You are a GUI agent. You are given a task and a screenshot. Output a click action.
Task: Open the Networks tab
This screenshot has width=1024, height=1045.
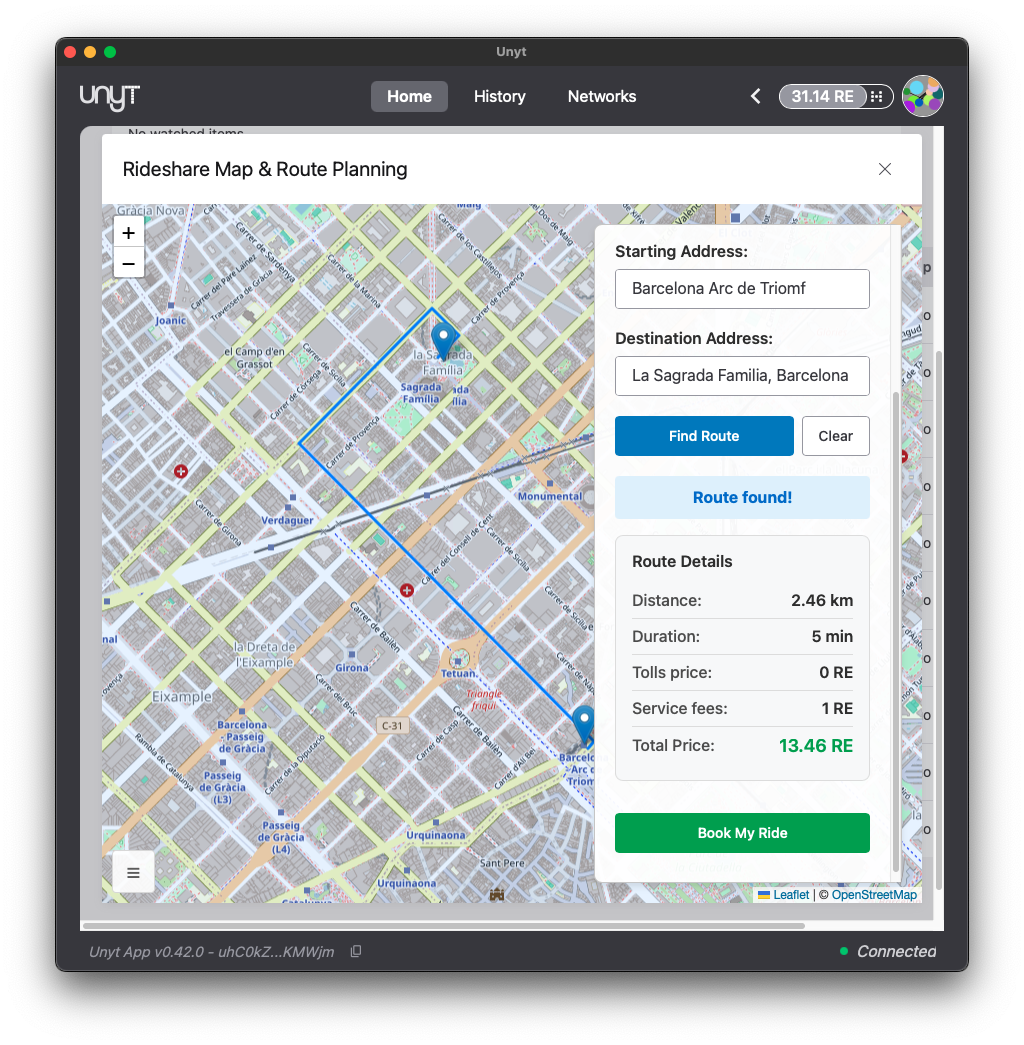click(x=601, y=96)
